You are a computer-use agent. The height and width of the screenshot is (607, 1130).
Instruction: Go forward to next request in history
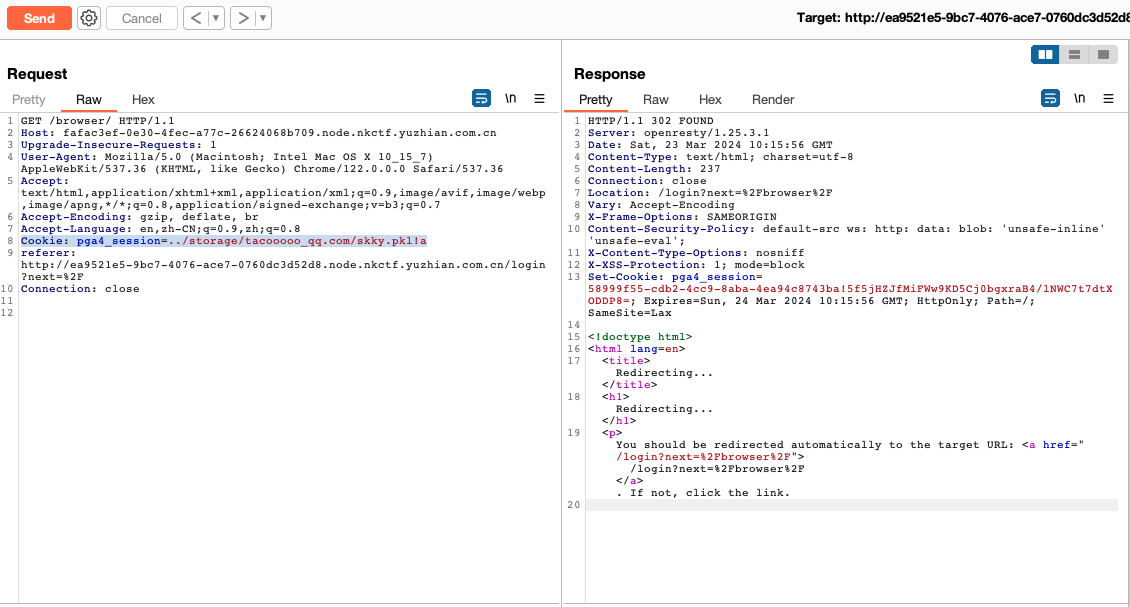tap(242, 18)
